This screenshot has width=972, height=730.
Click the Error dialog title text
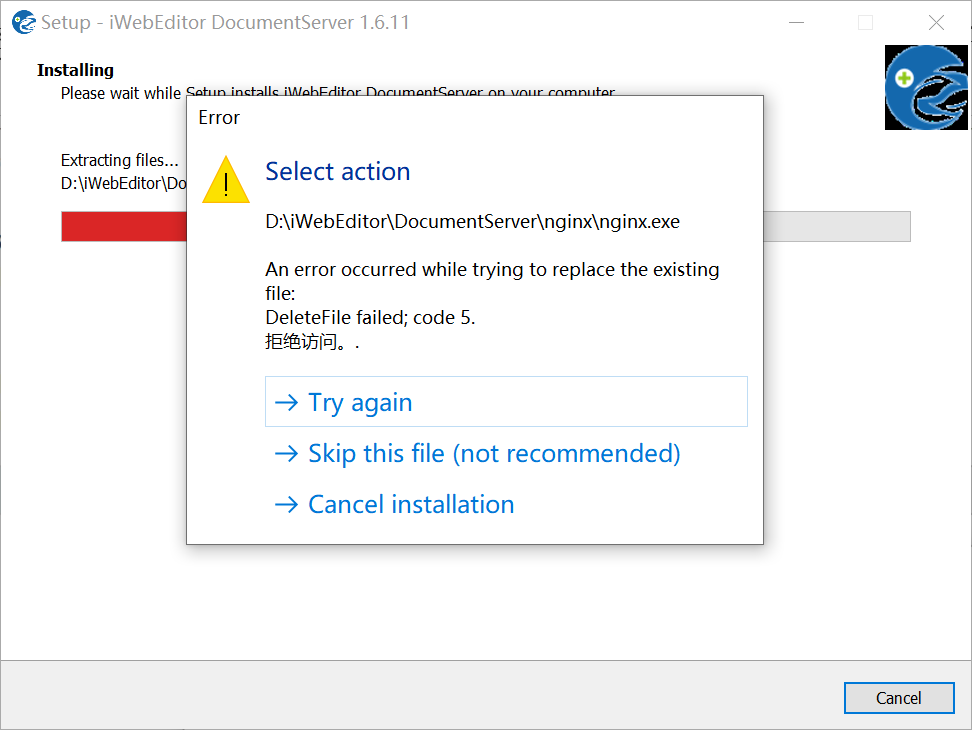[219, 118]
